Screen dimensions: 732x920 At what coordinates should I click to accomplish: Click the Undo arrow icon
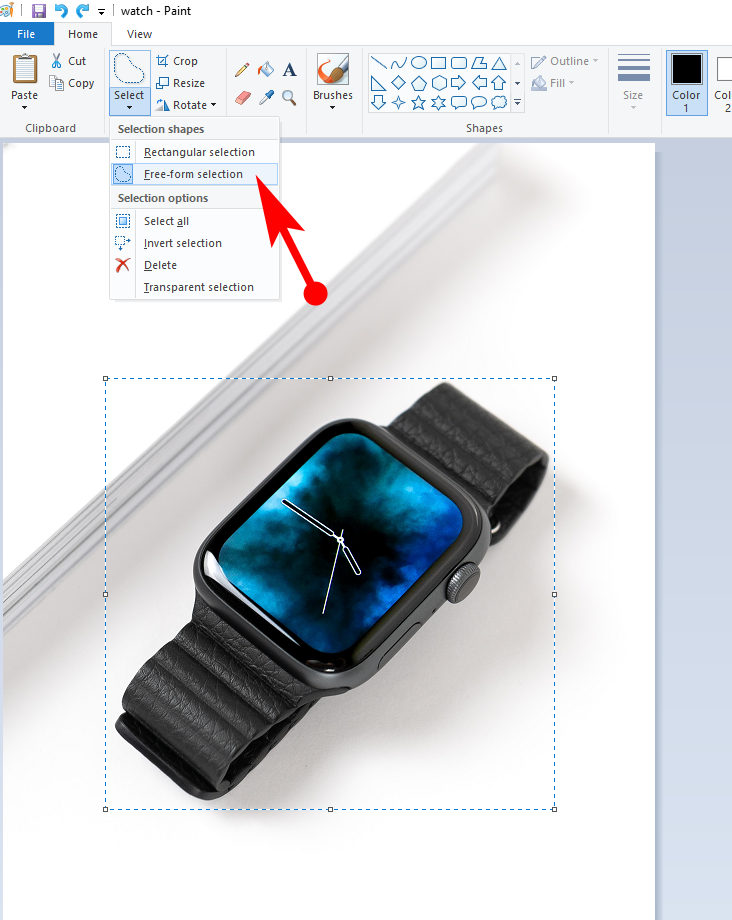coord(61,11)
